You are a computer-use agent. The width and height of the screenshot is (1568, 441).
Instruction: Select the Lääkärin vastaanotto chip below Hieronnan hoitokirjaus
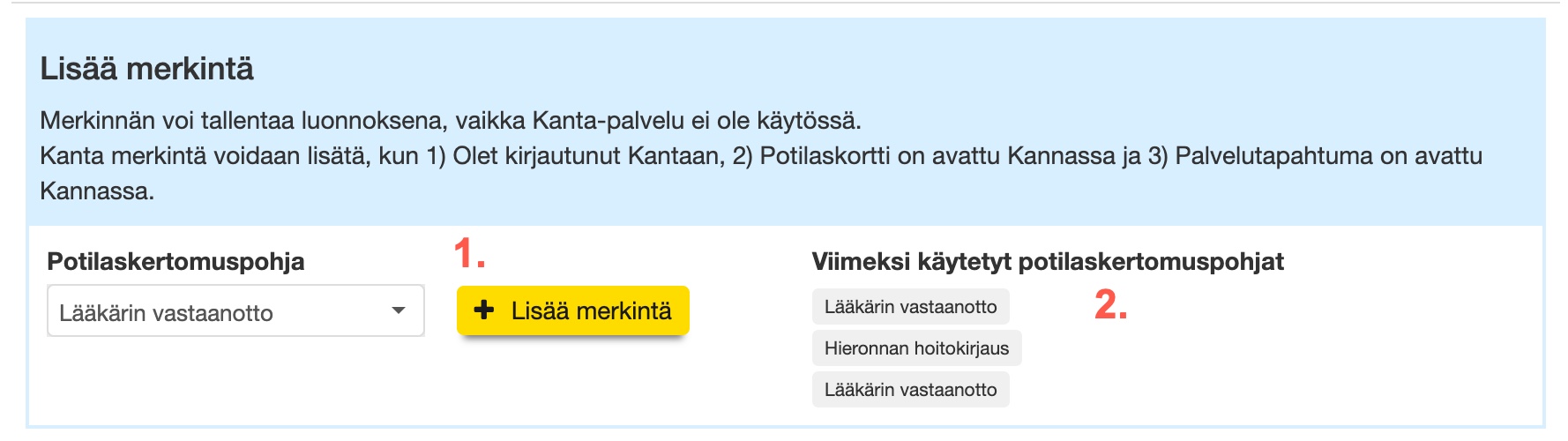pyautogui.click(x=910, y=390)
